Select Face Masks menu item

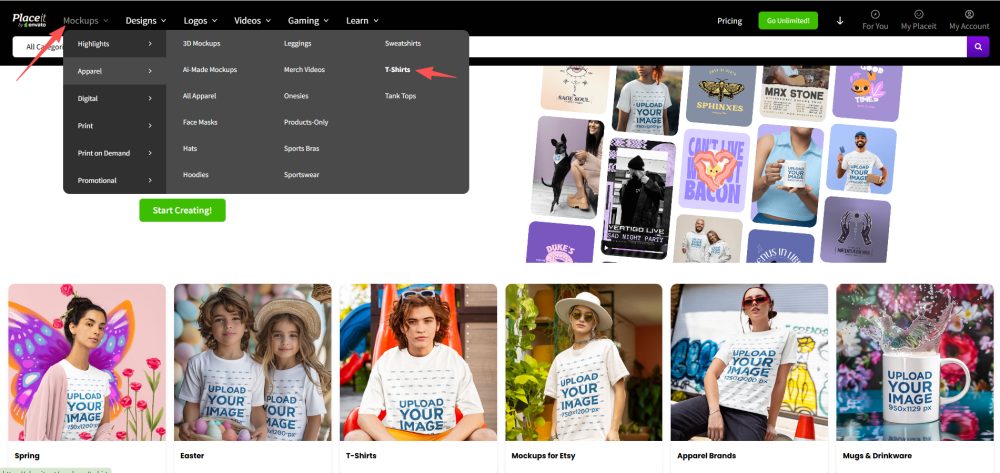click(200, 122)
